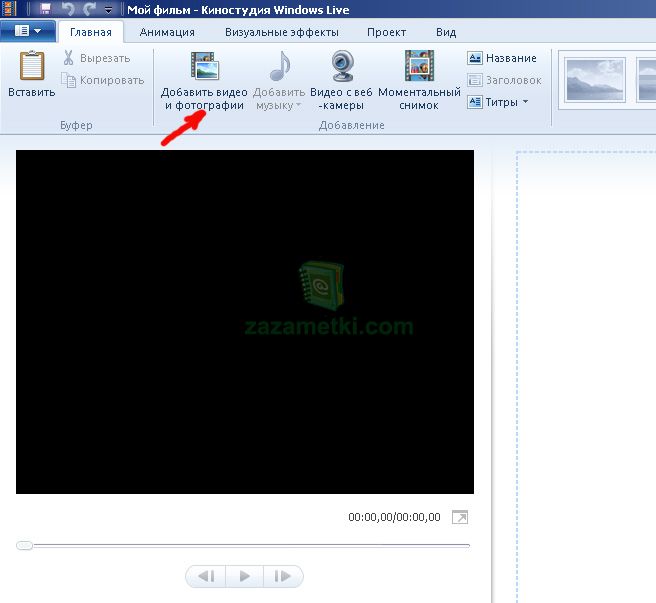Open Webcam video (Видео с веб-камеры)
Viewport: 656px width, 603px height.
click(x=341, y=80)
